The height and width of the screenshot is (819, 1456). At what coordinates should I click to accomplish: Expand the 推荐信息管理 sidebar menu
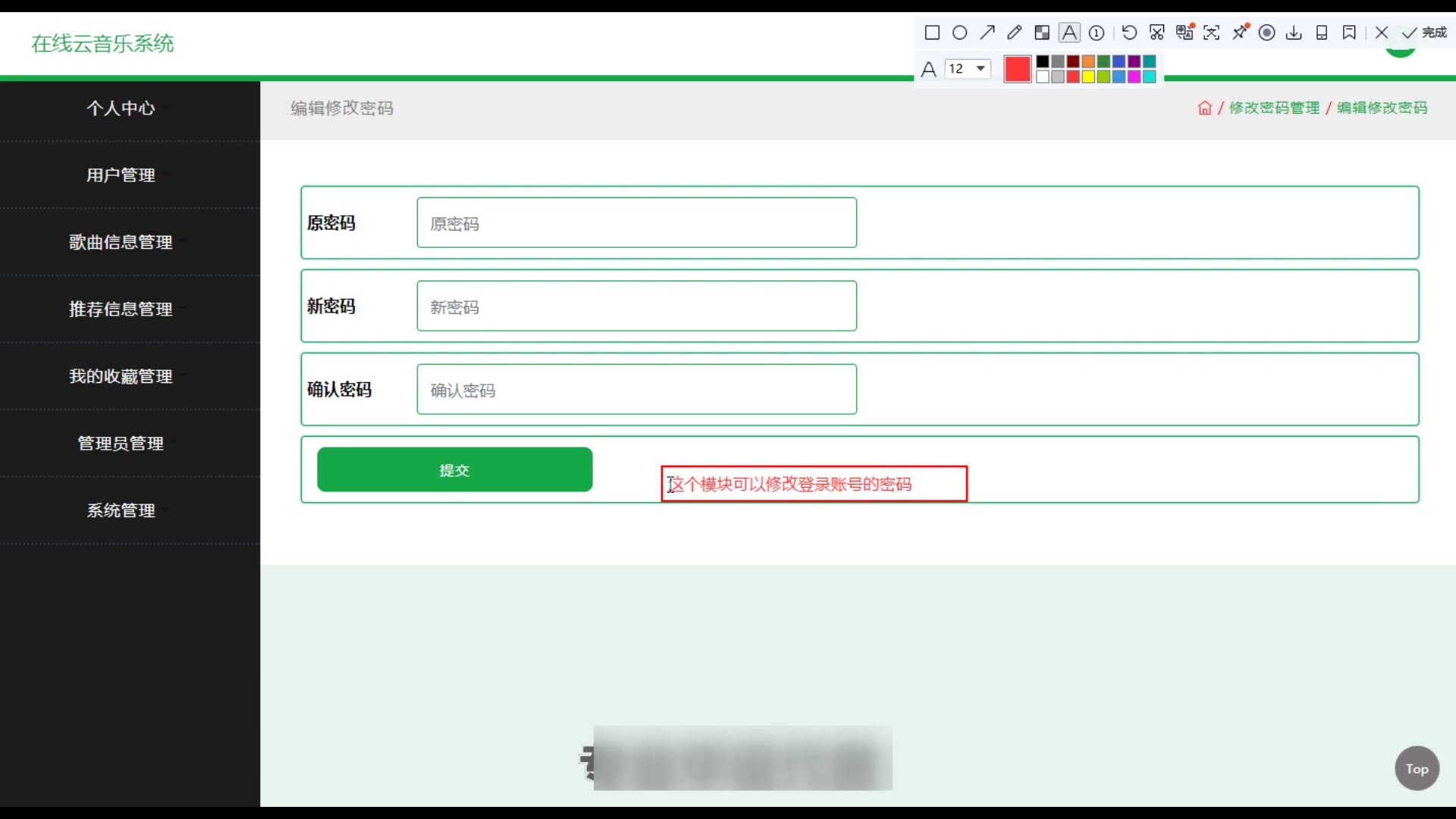tap(130, 309)
